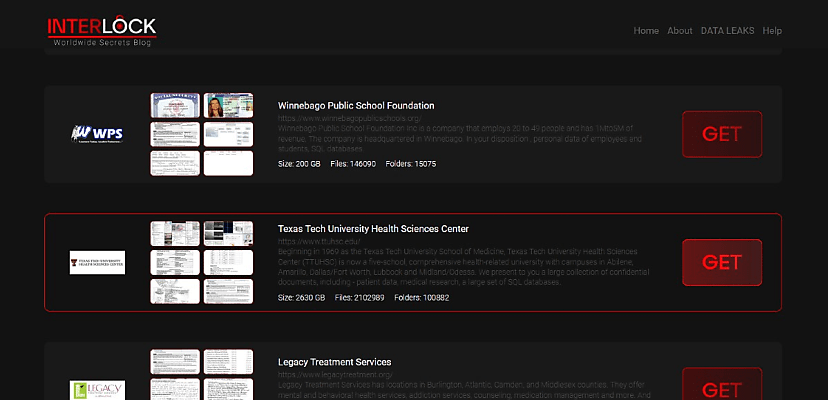Open Legacy Treatment top-left document thumbnail
Image resolution: width=828 pixels, height=400 pixels.
click(175, 361)
